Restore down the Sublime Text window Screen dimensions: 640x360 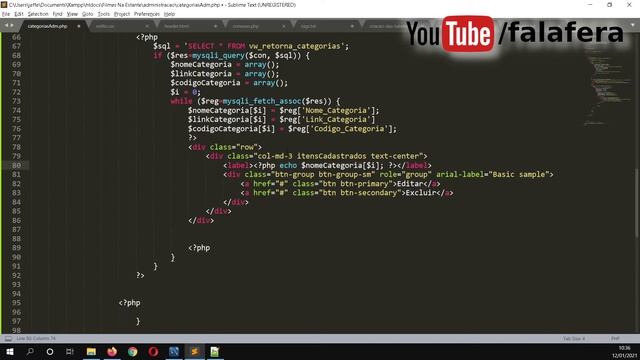tap(609, 4)
